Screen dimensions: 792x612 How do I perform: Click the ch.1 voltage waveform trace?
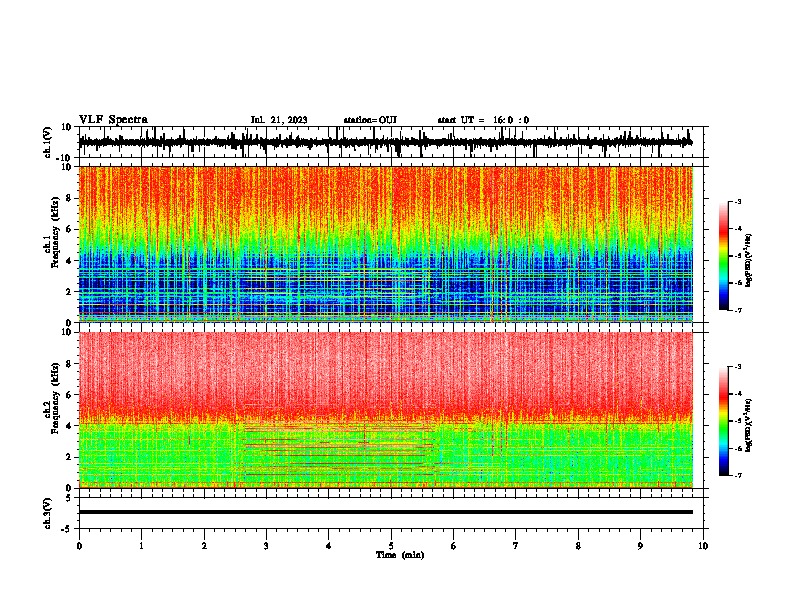coord(386,142)
